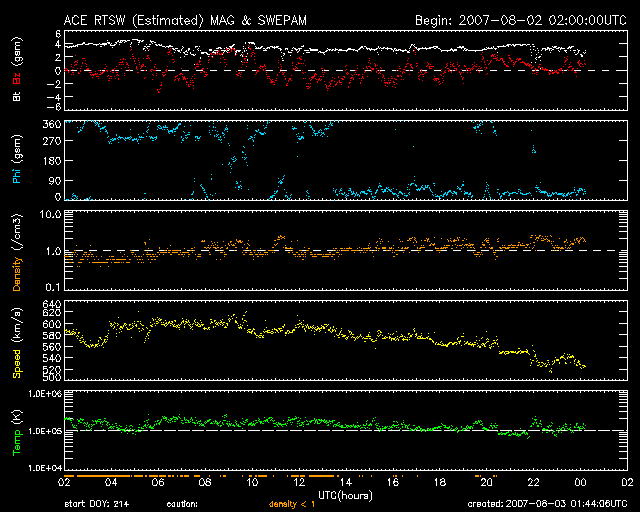Viewport: 640px width, 512px height.
Task: Click the orange density < 1 legend text
Action: point(295,503)
